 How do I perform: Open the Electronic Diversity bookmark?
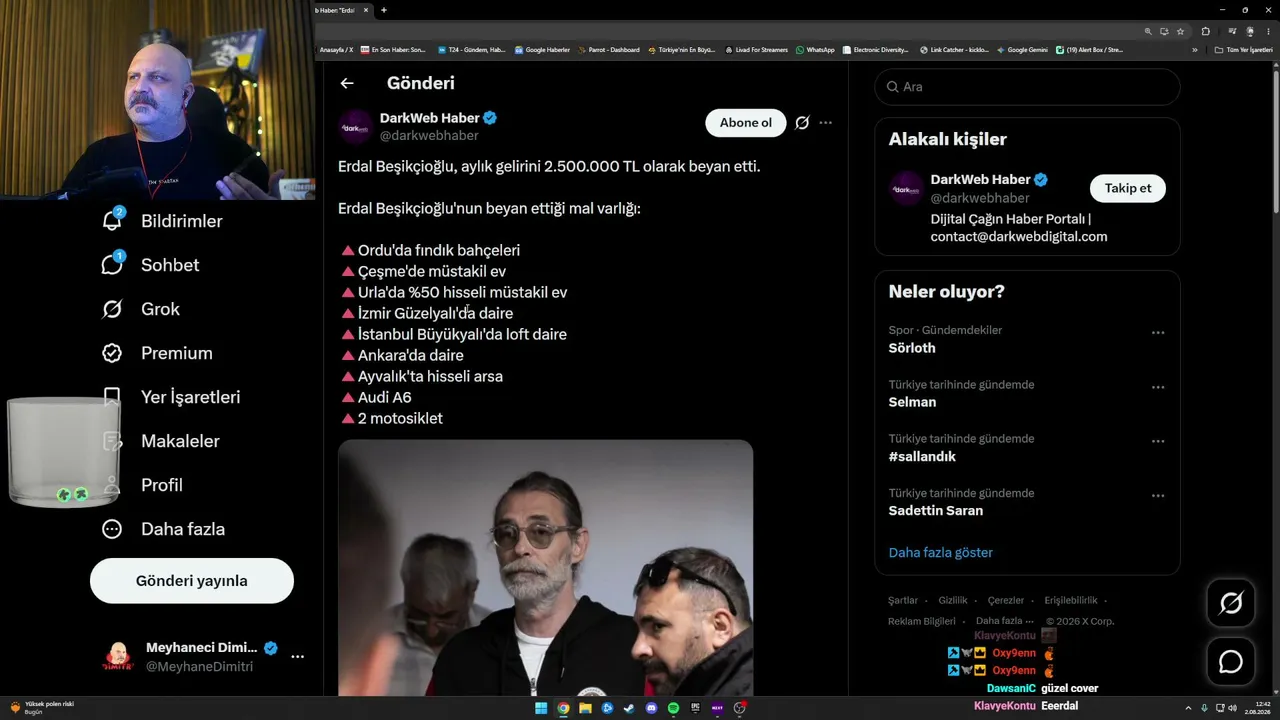(876, 49)
